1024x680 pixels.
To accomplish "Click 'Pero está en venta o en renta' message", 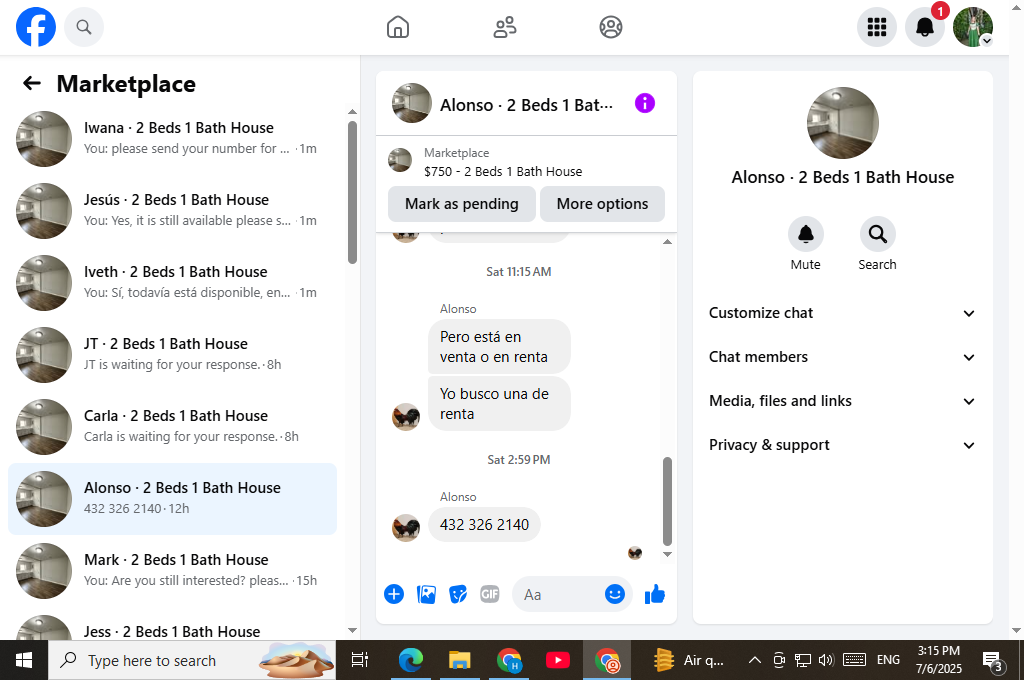I will click(x=499, y=347).
